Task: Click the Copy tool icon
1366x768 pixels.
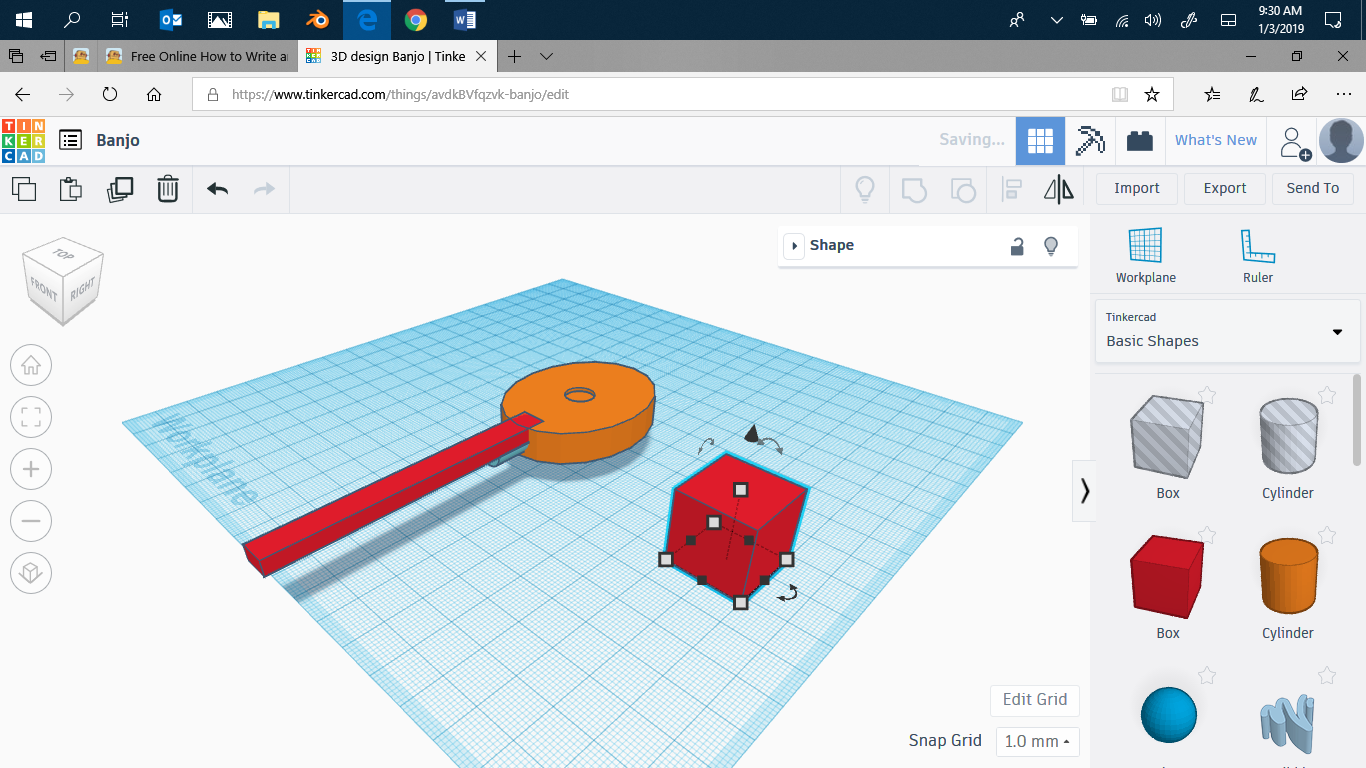Action: coord(24,188)
